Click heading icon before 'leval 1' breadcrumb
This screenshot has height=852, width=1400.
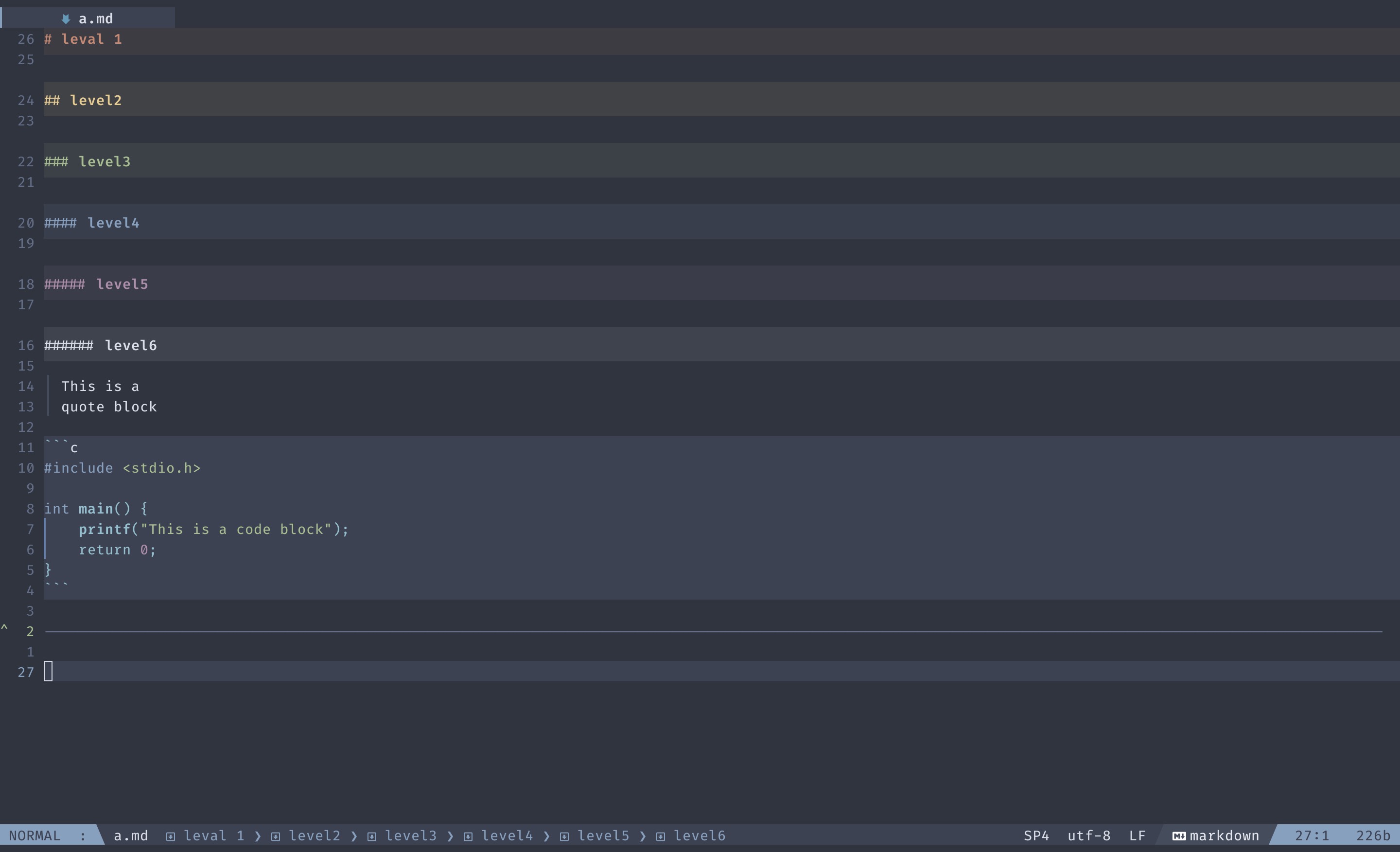click(171, 836)
